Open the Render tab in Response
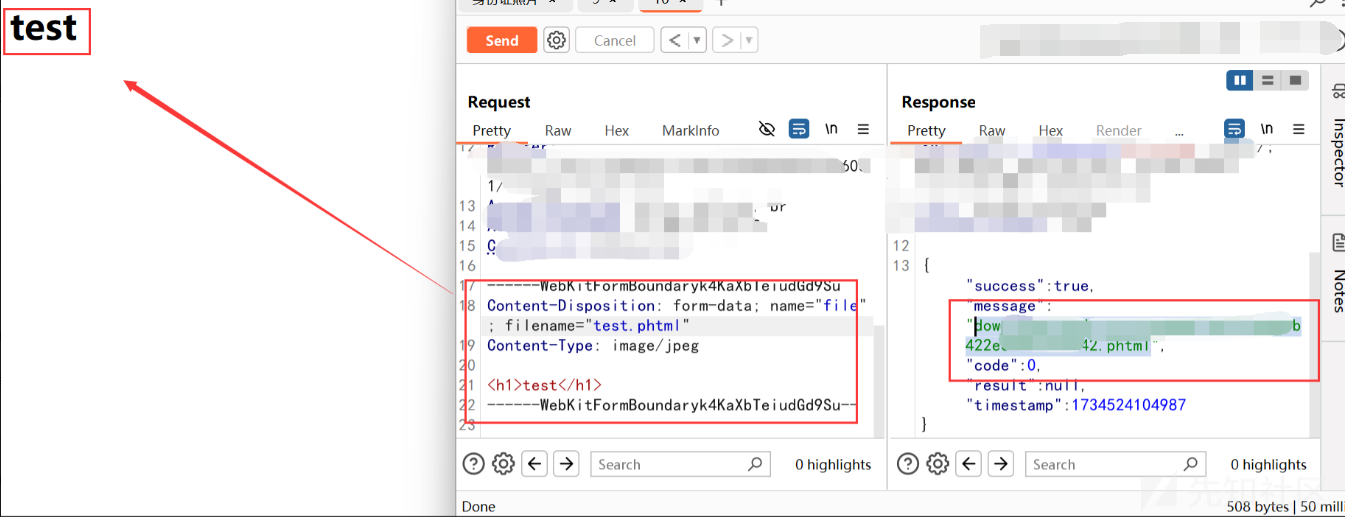Viewport: 1345px width, 517px height. pos(1119,130)
